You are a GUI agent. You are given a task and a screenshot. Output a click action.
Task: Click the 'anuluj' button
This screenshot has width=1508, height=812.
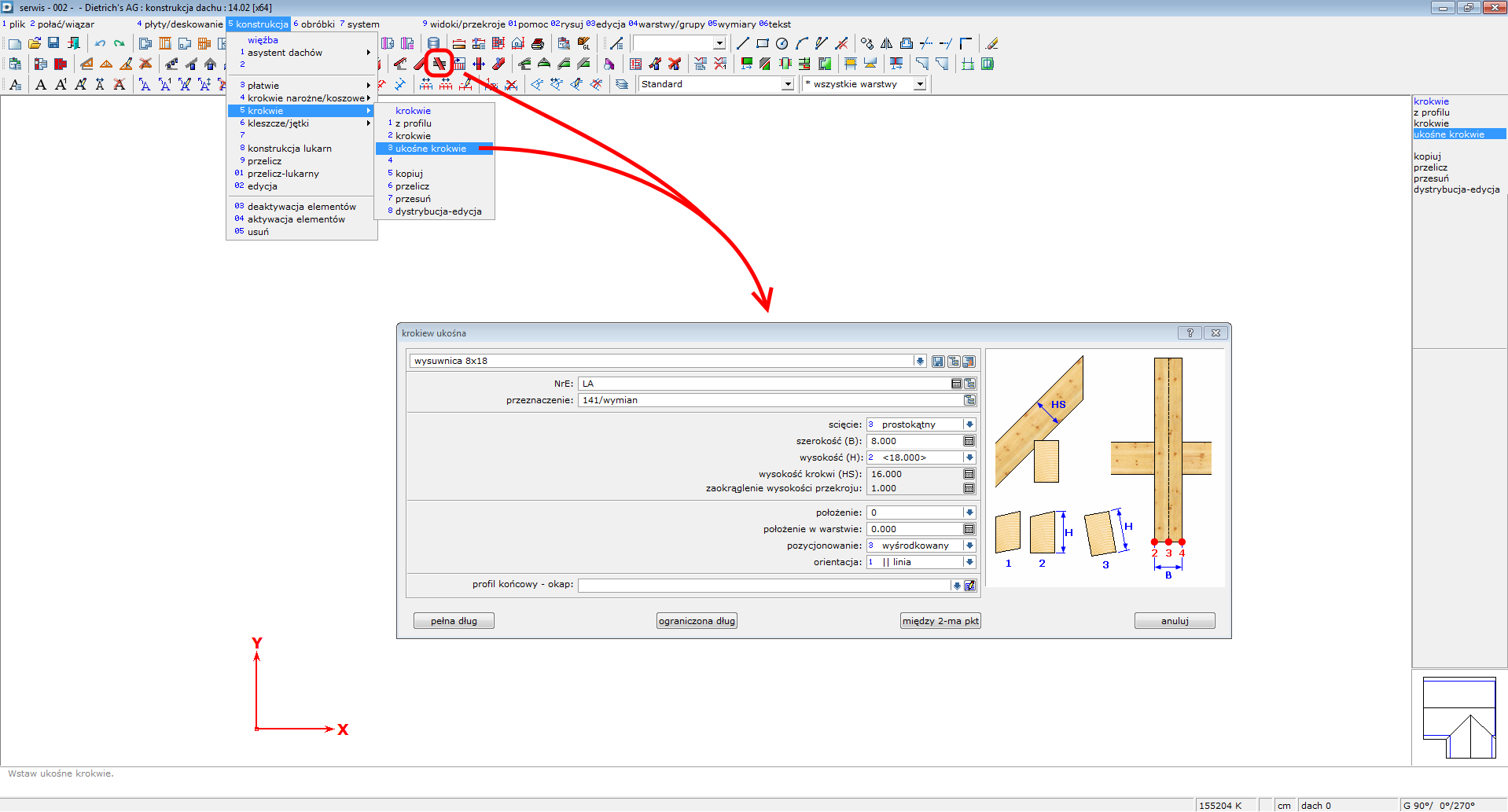pyautogui.click(x=1174, y=621)
